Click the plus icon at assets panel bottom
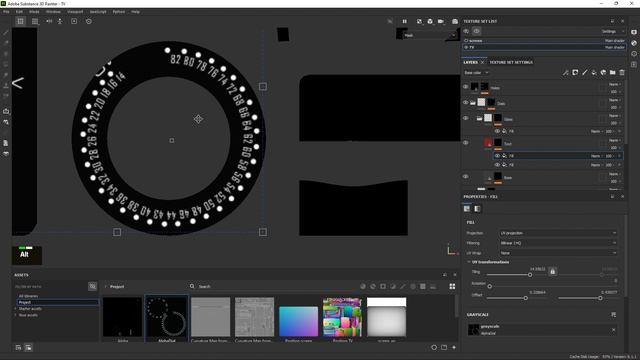This screenshot has width=640, height=360. [454, 347]
